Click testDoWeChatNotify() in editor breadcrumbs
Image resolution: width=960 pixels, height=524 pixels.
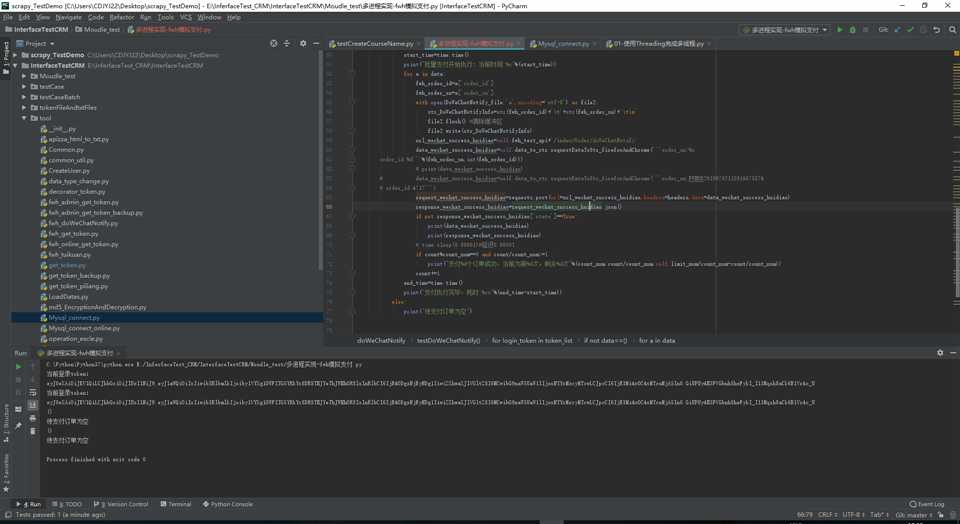coord(448,340)
